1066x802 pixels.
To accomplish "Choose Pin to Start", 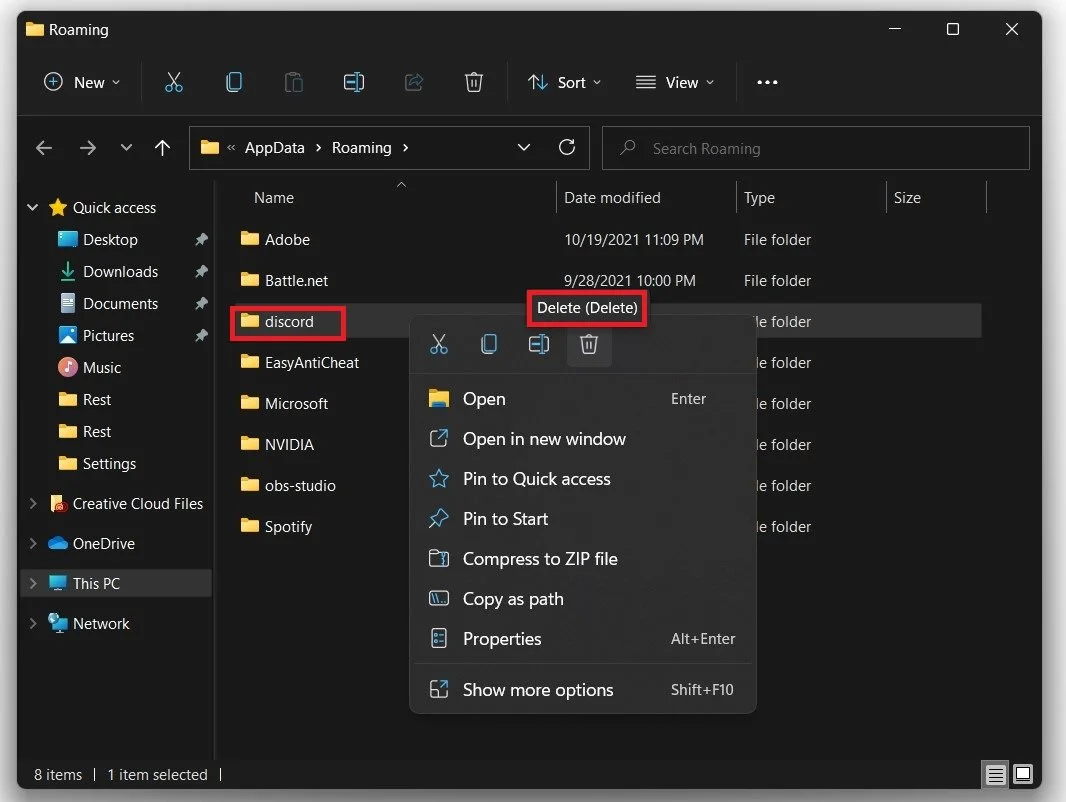I will pos(583,519).
